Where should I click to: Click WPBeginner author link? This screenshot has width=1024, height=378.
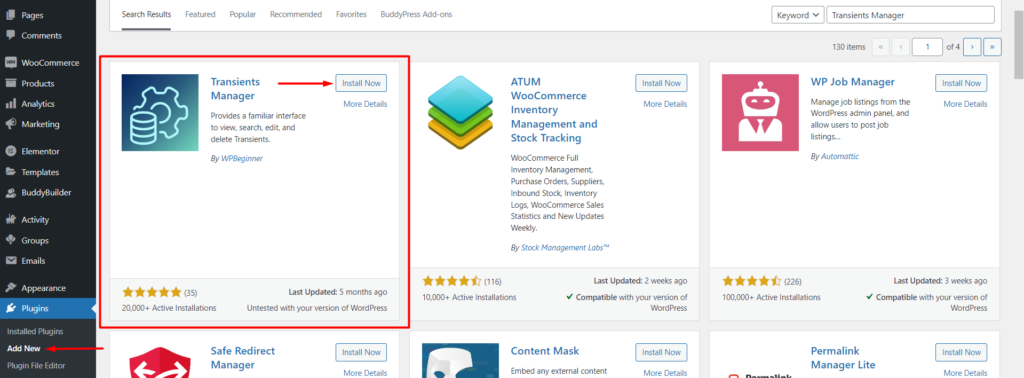click(x=242, y=158)
